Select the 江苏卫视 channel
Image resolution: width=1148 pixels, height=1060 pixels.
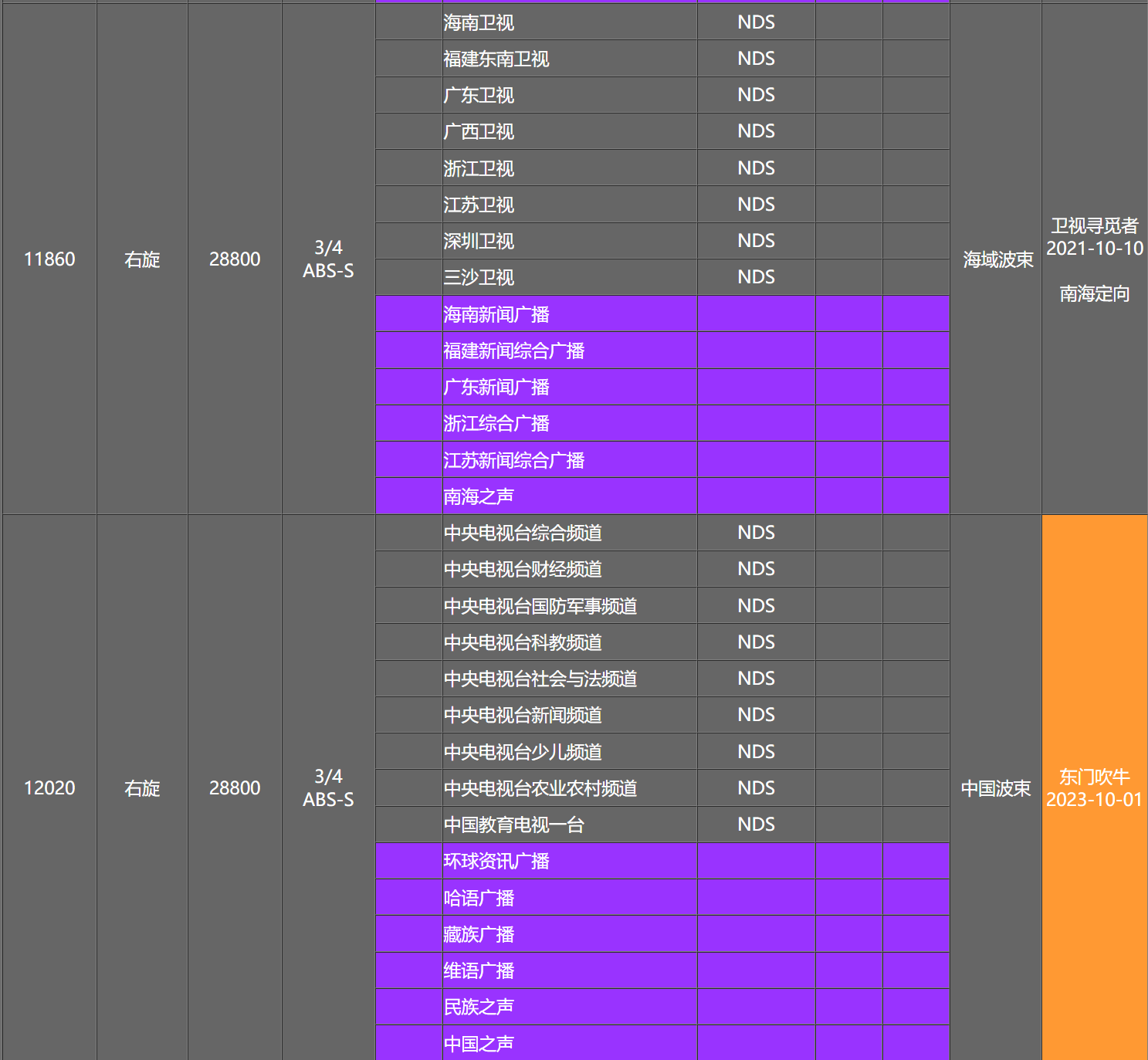point(570,205)
